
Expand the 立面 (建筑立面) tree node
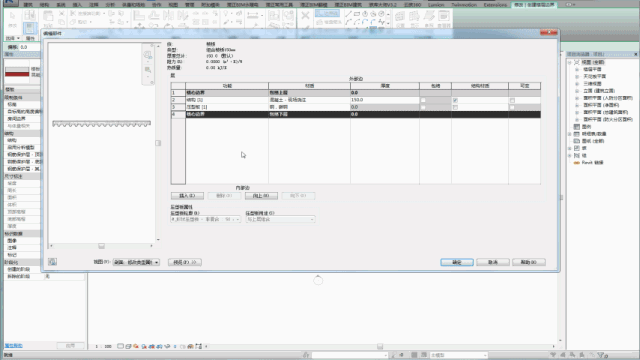point(577,91)
